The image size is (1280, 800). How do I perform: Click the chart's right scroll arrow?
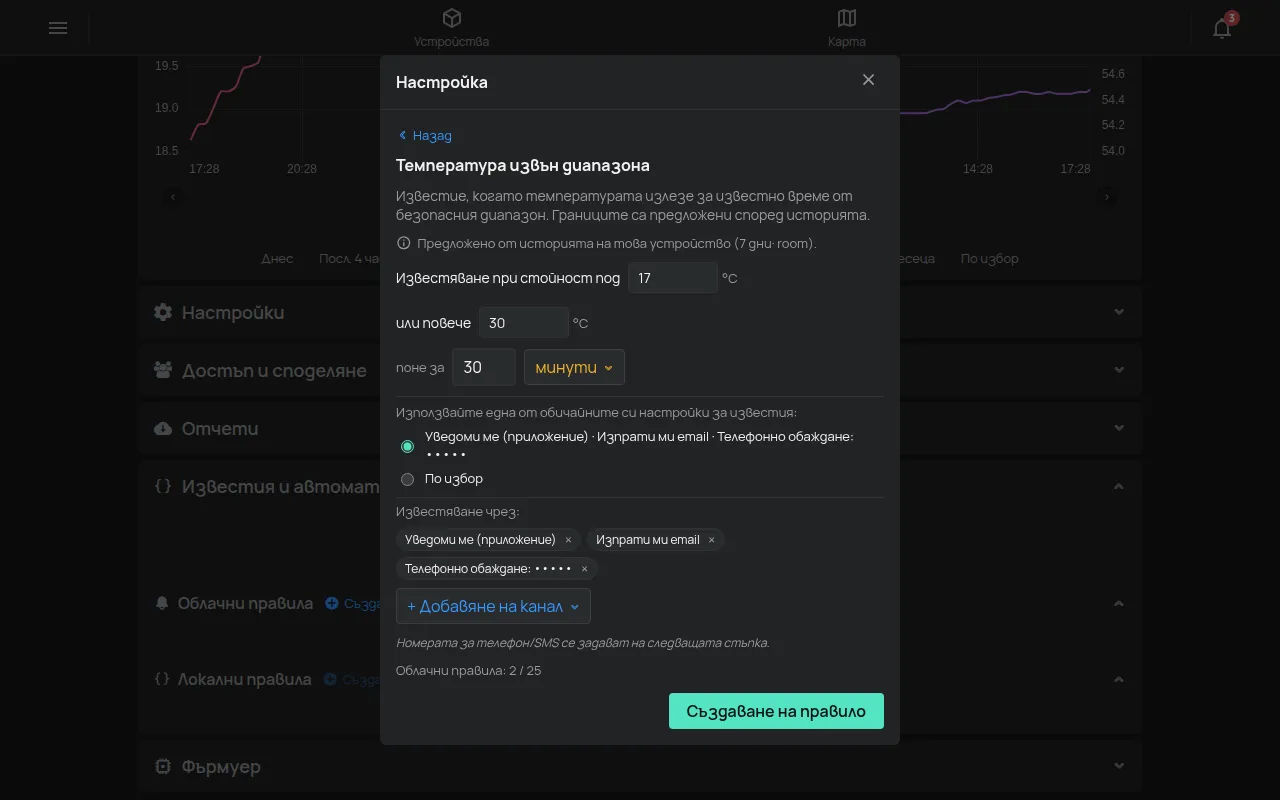tap(1106, 197)
